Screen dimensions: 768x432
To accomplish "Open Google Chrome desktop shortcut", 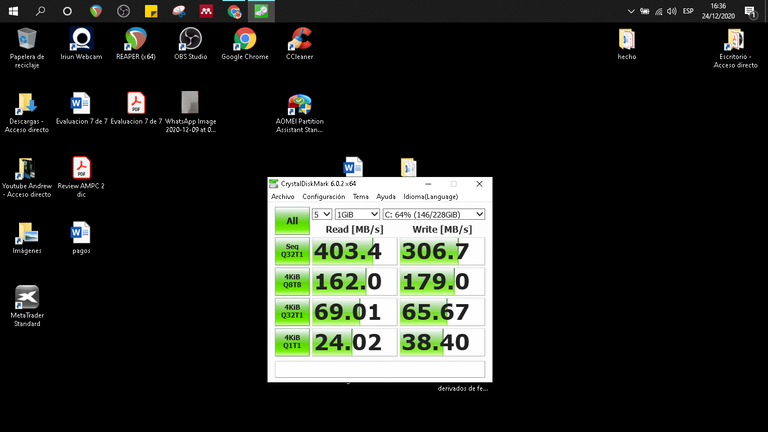I will click(245, 44).
